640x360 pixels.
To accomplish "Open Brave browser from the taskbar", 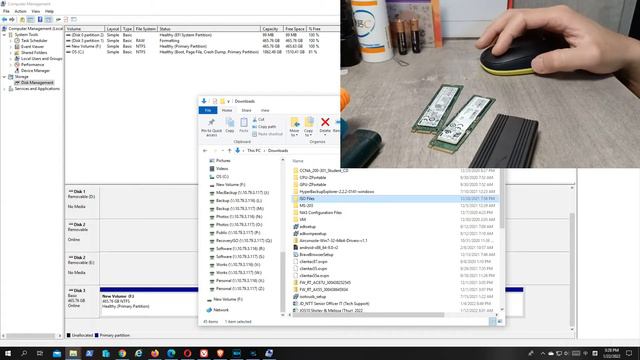I will pos(220,353).
